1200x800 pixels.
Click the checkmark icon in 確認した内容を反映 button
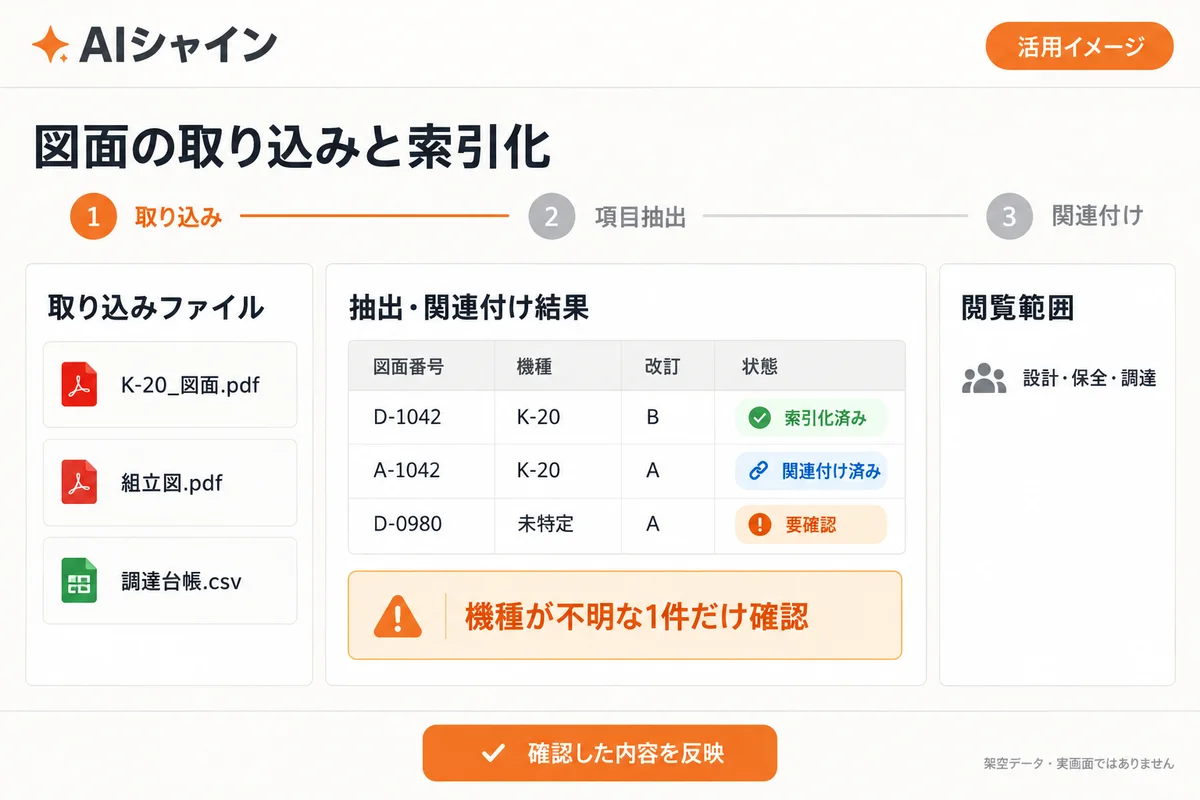pos(492,753)
